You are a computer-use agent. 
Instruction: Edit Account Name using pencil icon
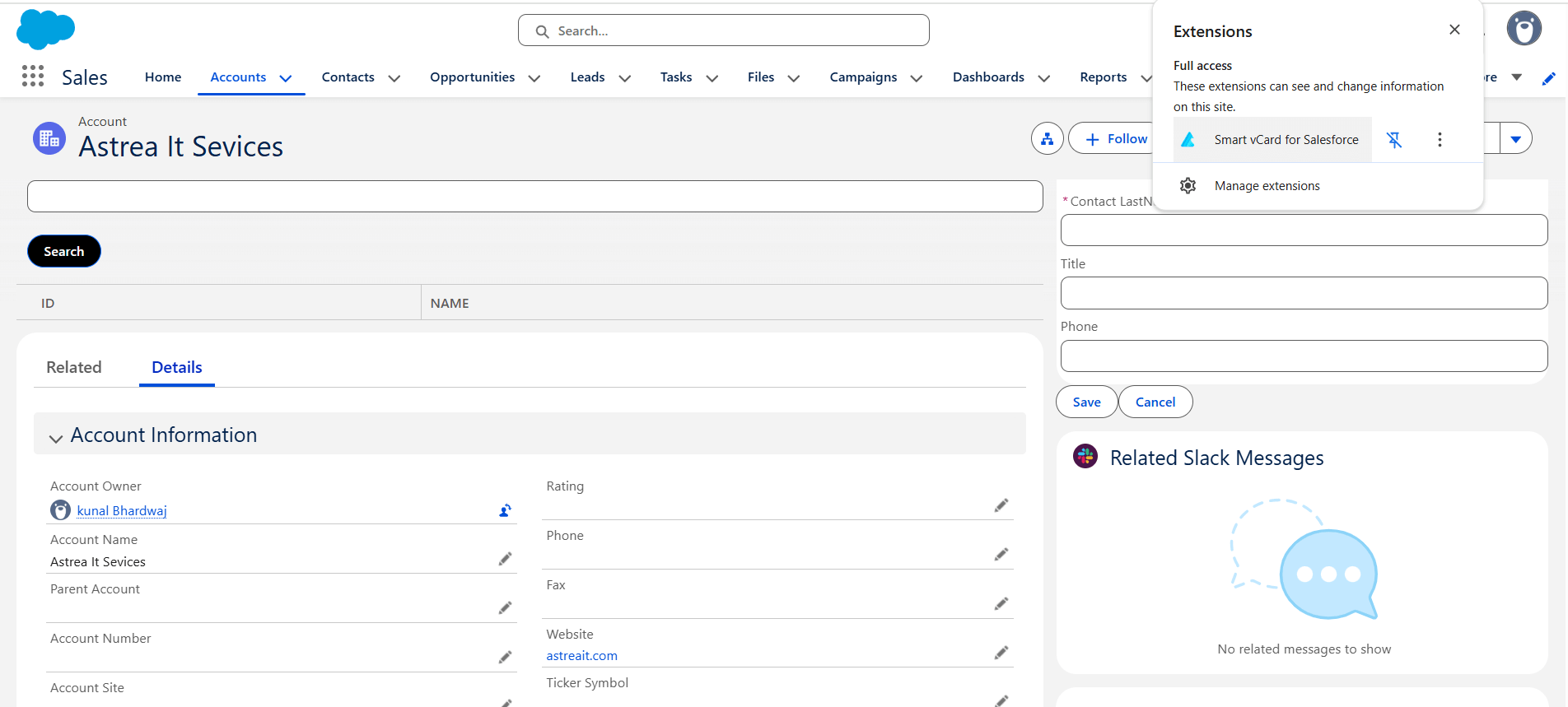505,560
